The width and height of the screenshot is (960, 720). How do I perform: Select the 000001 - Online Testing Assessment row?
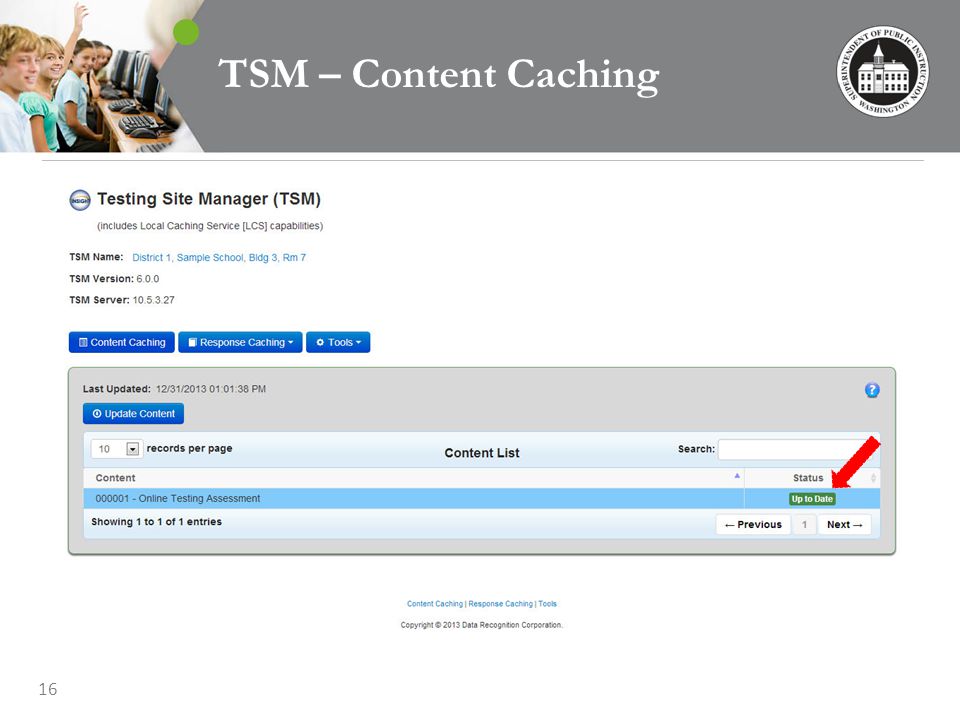click(482, 498)
